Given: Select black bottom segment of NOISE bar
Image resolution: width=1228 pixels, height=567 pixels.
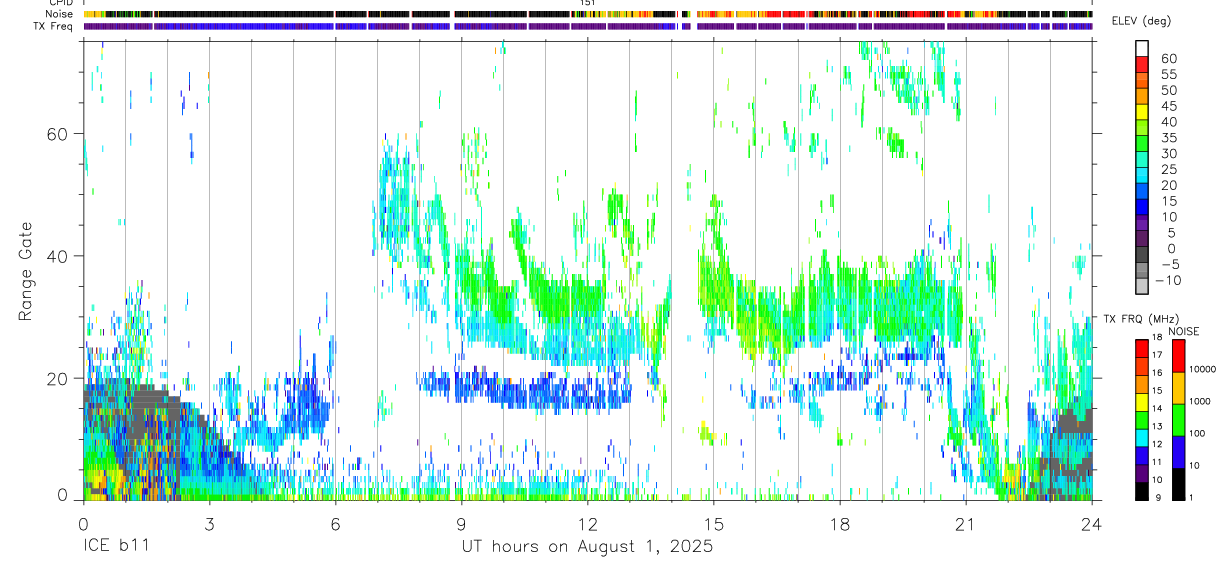Looking at the screenshot, I should [1179, 484].
